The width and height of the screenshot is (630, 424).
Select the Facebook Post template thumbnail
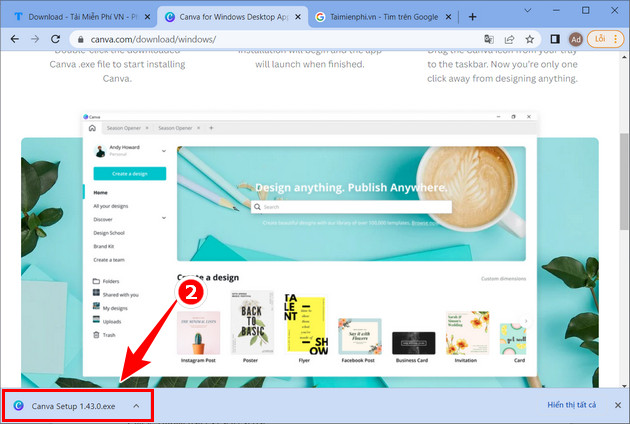point(359,336)
